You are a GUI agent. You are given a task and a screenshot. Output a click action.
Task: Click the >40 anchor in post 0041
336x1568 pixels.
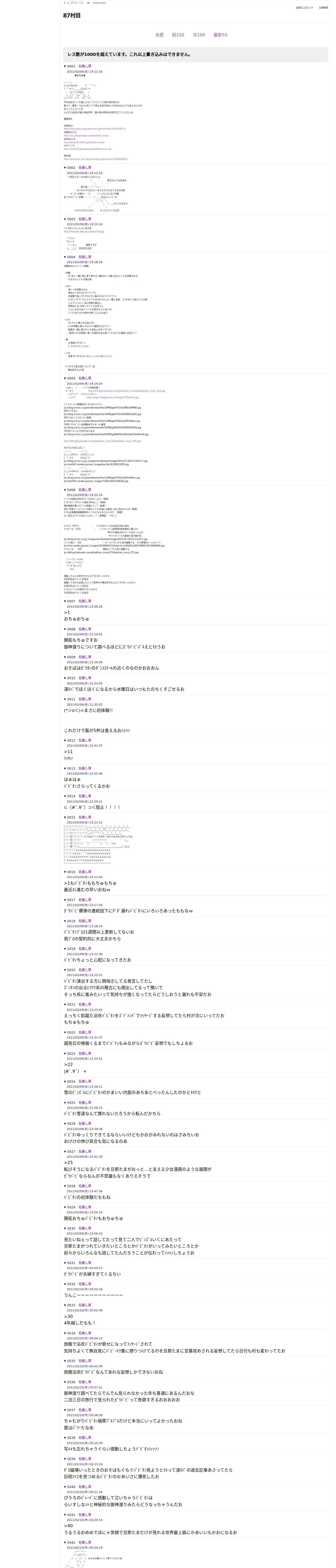(68, 1526)
